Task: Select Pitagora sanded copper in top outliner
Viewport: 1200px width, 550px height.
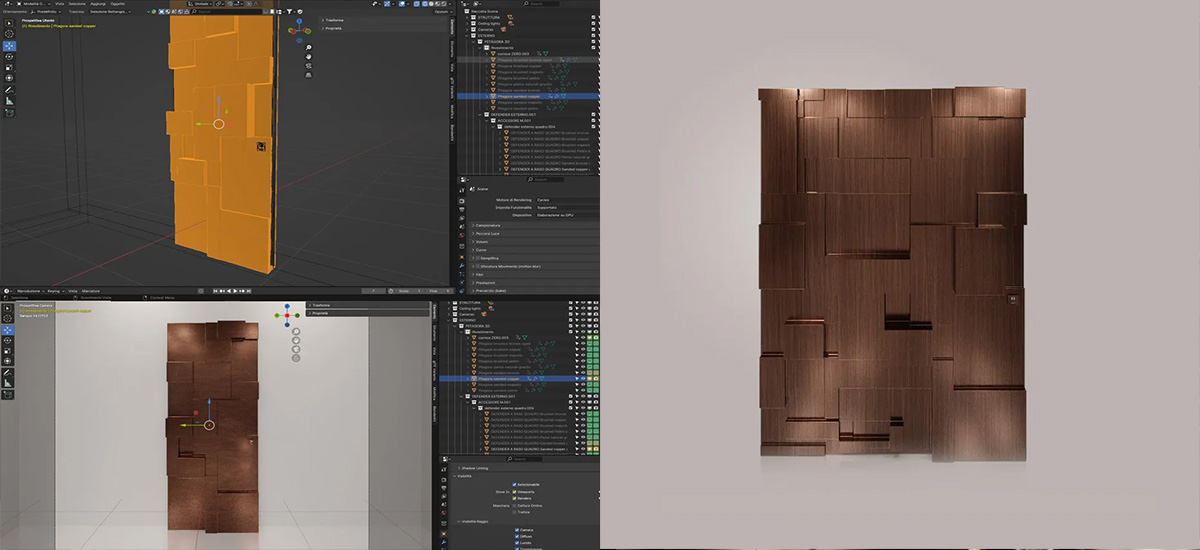Action: [517, 96]
